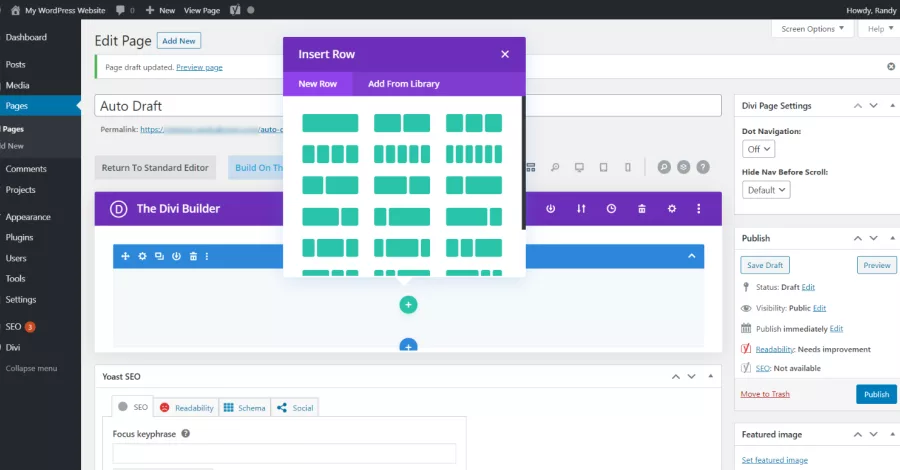This screenshot has width=900, height=470.
Task: Open the Yoast Social tab
Action: pyautogui.click(x=295, y=407)
